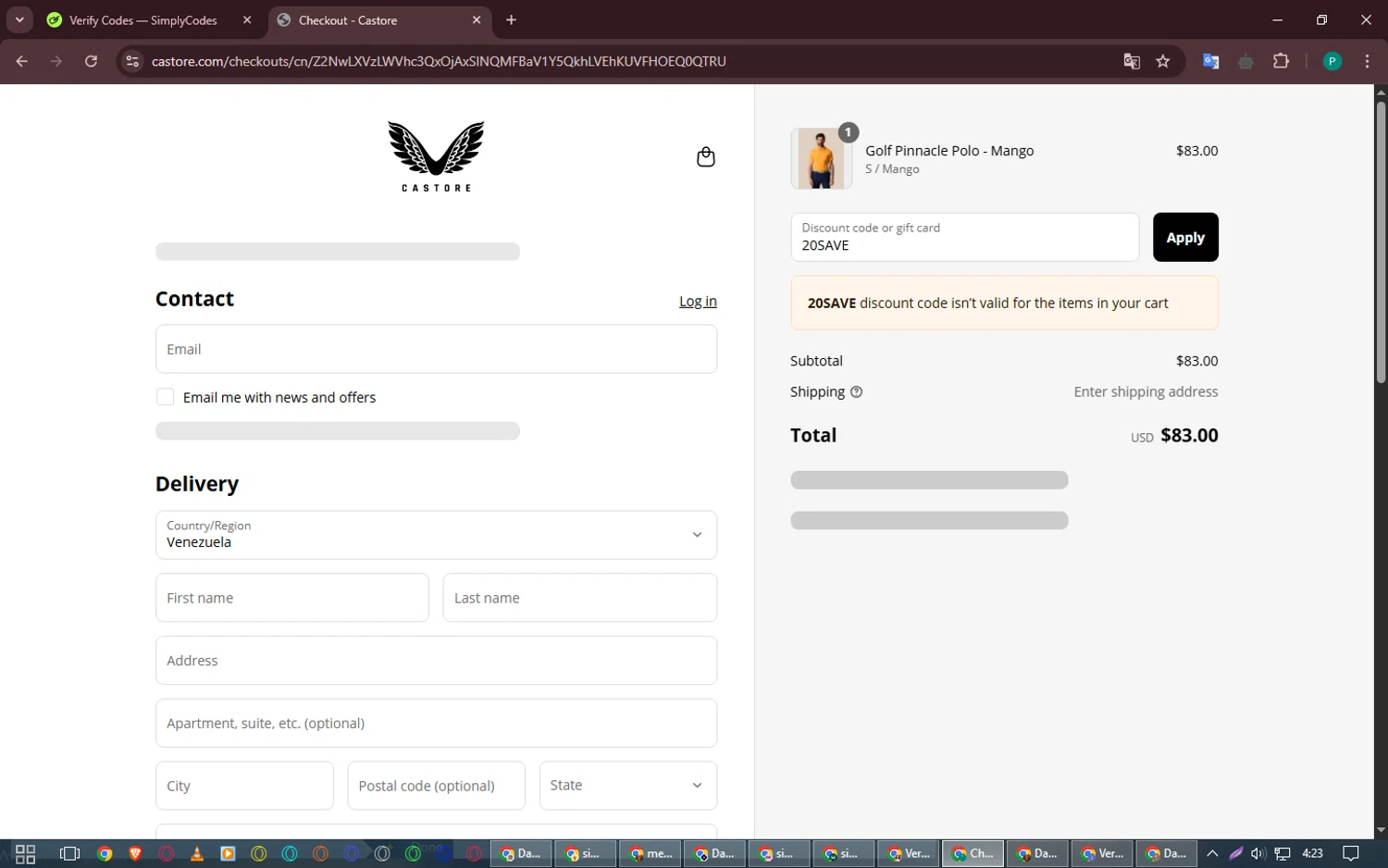Screen dimensions: 1388x868
Task: Open the cyan Opera icon in the taskbar
Action: [x=290, y=853]
